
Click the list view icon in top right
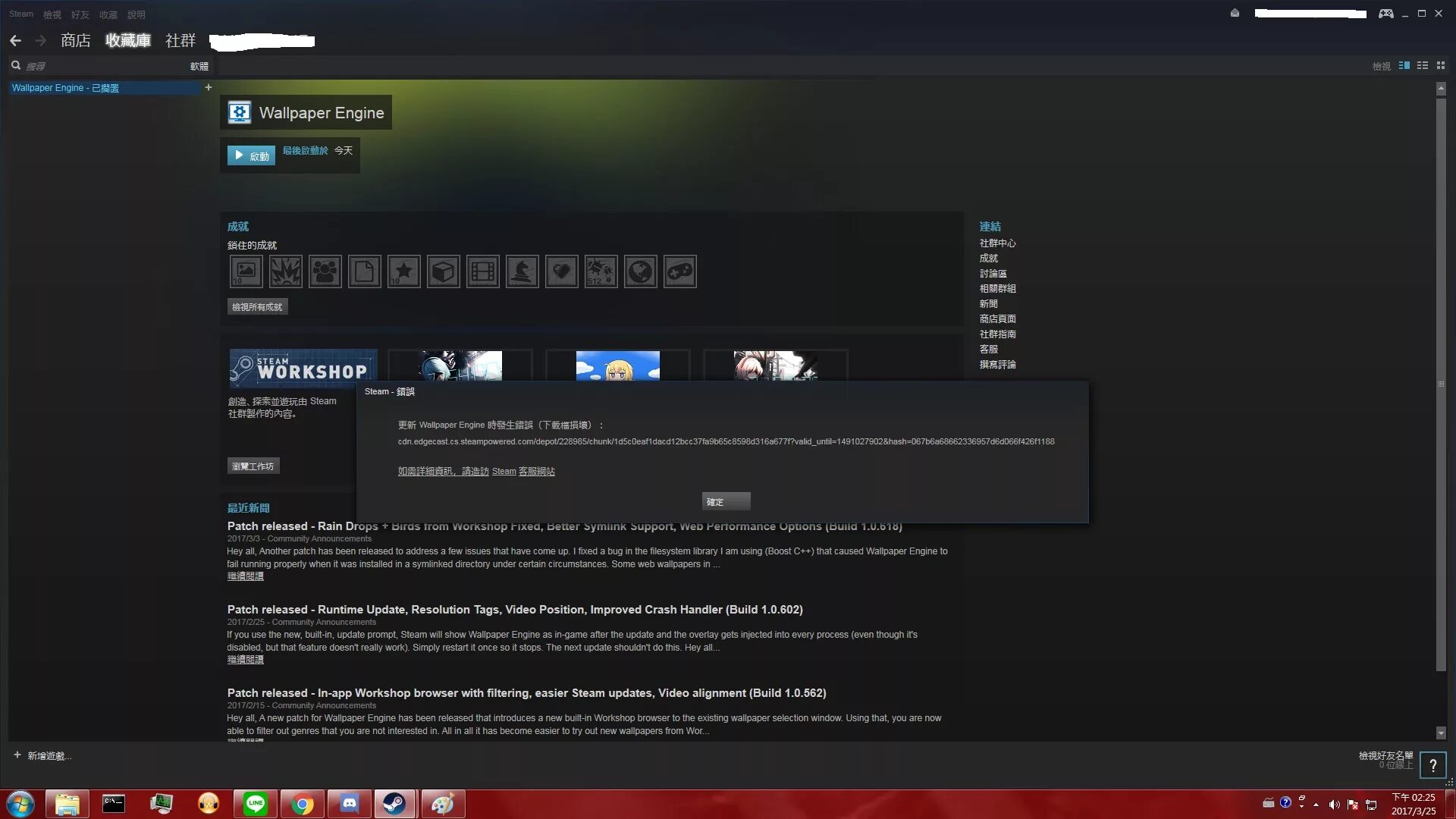click(x=1422, y=66)
